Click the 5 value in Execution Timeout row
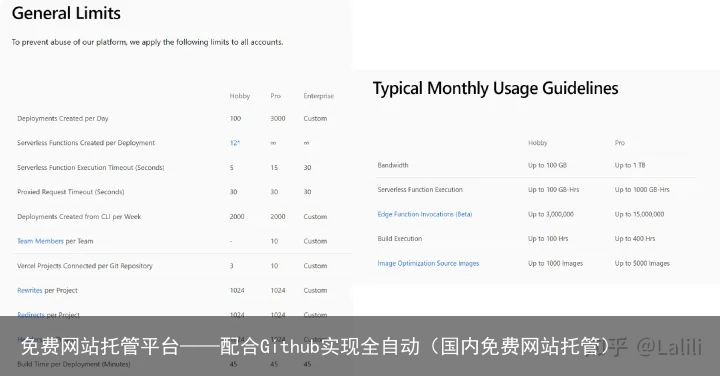Image resolution: width=720 pixels, height=376 pixels. point(231,168)
